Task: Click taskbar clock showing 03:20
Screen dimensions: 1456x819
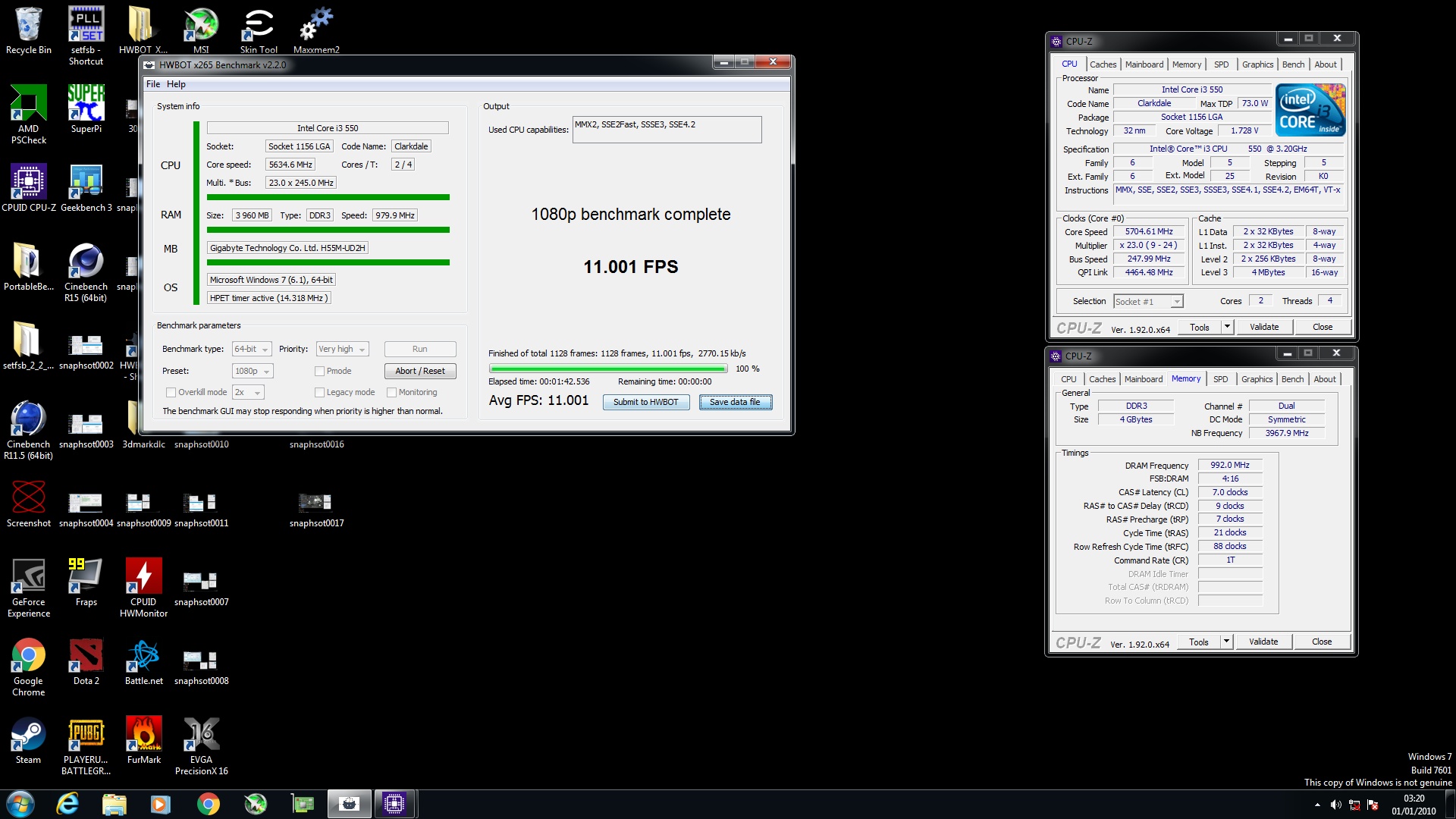Action: point(1414,805)
